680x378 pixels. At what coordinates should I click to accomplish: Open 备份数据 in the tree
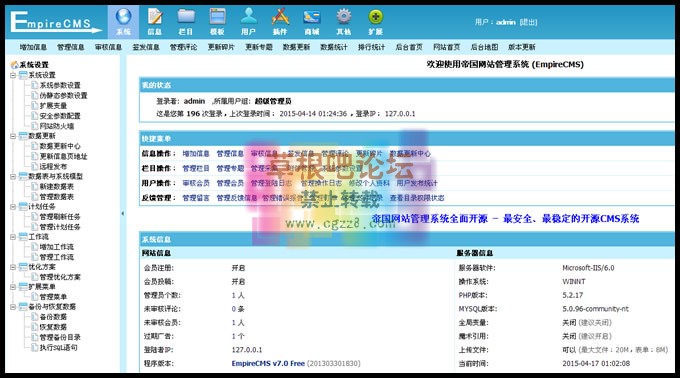pos(53,317)
